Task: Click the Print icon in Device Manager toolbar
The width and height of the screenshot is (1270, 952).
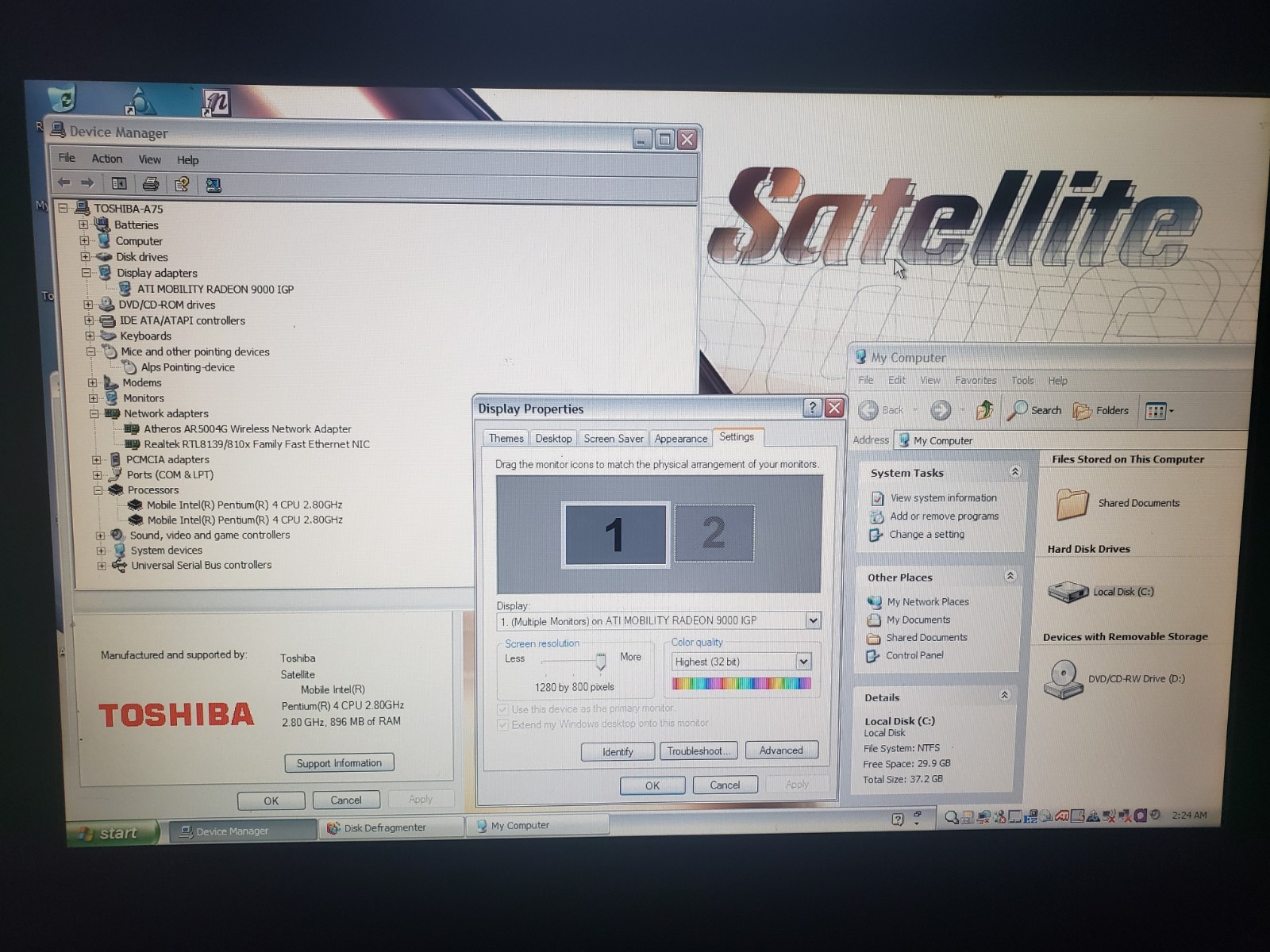Action: click(x=151, y=184)
